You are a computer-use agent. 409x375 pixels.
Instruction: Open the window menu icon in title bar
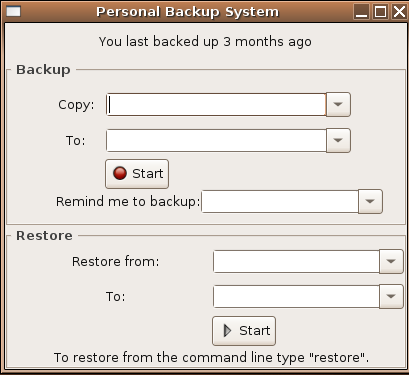pyautogui.click(x=13, y=11)
